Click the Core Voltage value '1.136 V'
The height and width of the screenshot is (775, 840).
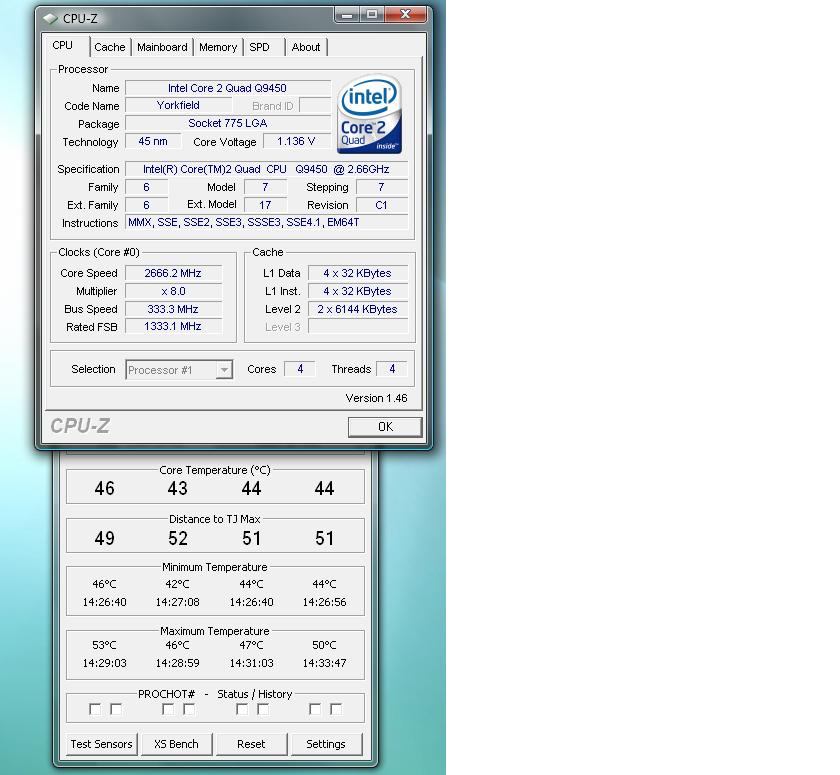point(296,141)
